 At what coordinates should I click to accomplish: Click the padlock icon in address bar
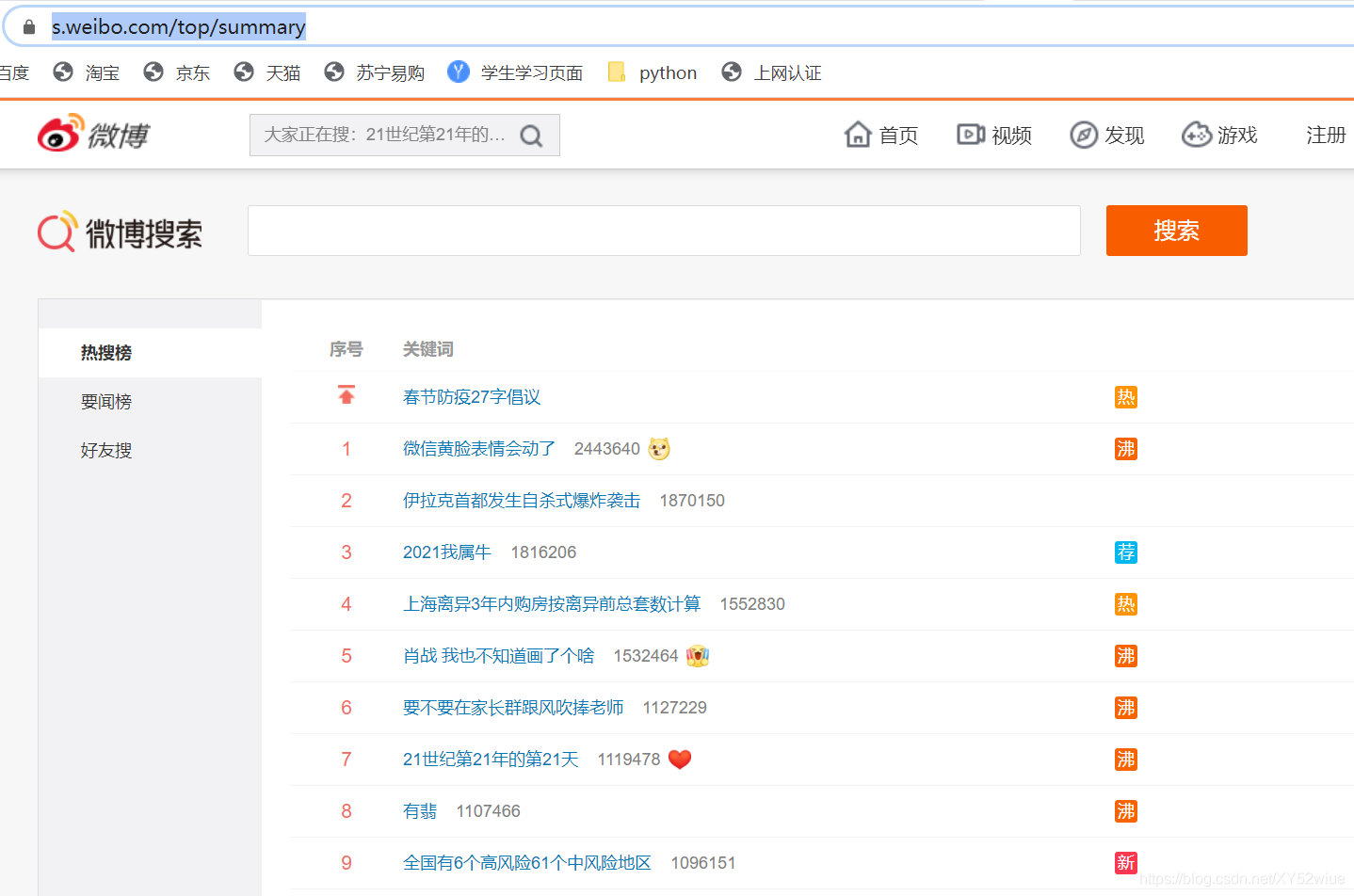29,26
